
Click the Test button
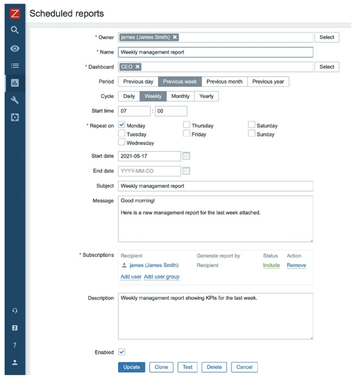click(187, 367)
